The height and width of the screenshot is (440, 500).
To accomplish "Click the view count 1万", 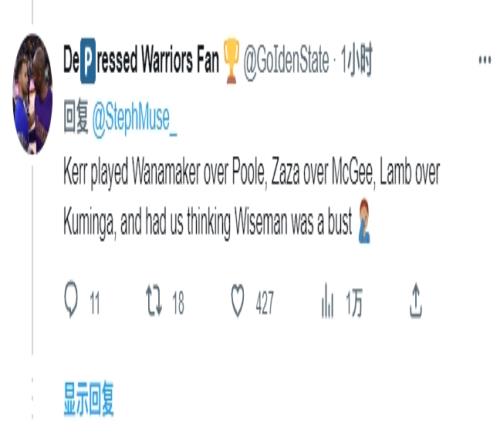I will coord(354,303).
